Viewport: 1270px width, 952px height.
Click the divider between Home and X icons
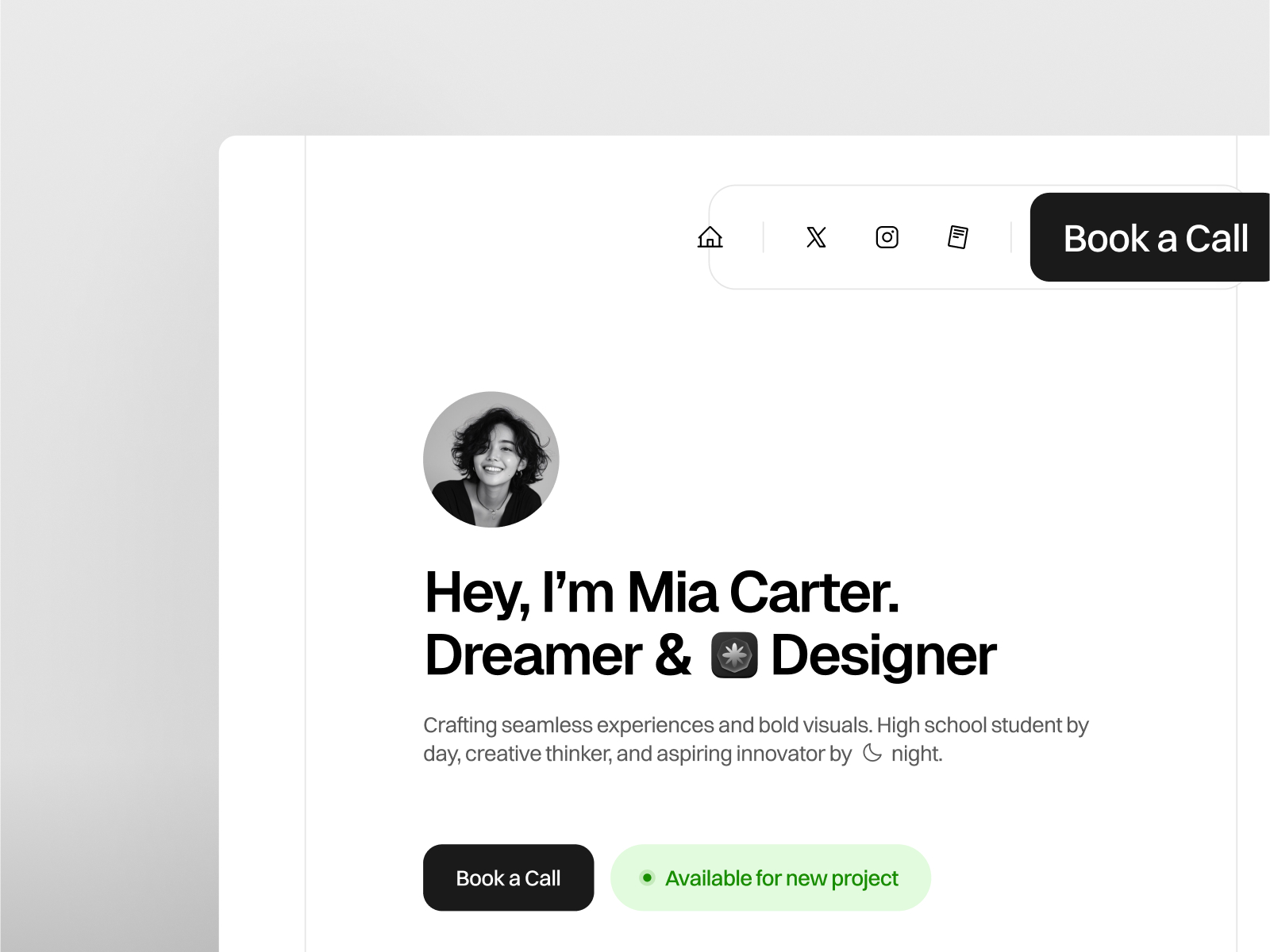tap(763, 237)
